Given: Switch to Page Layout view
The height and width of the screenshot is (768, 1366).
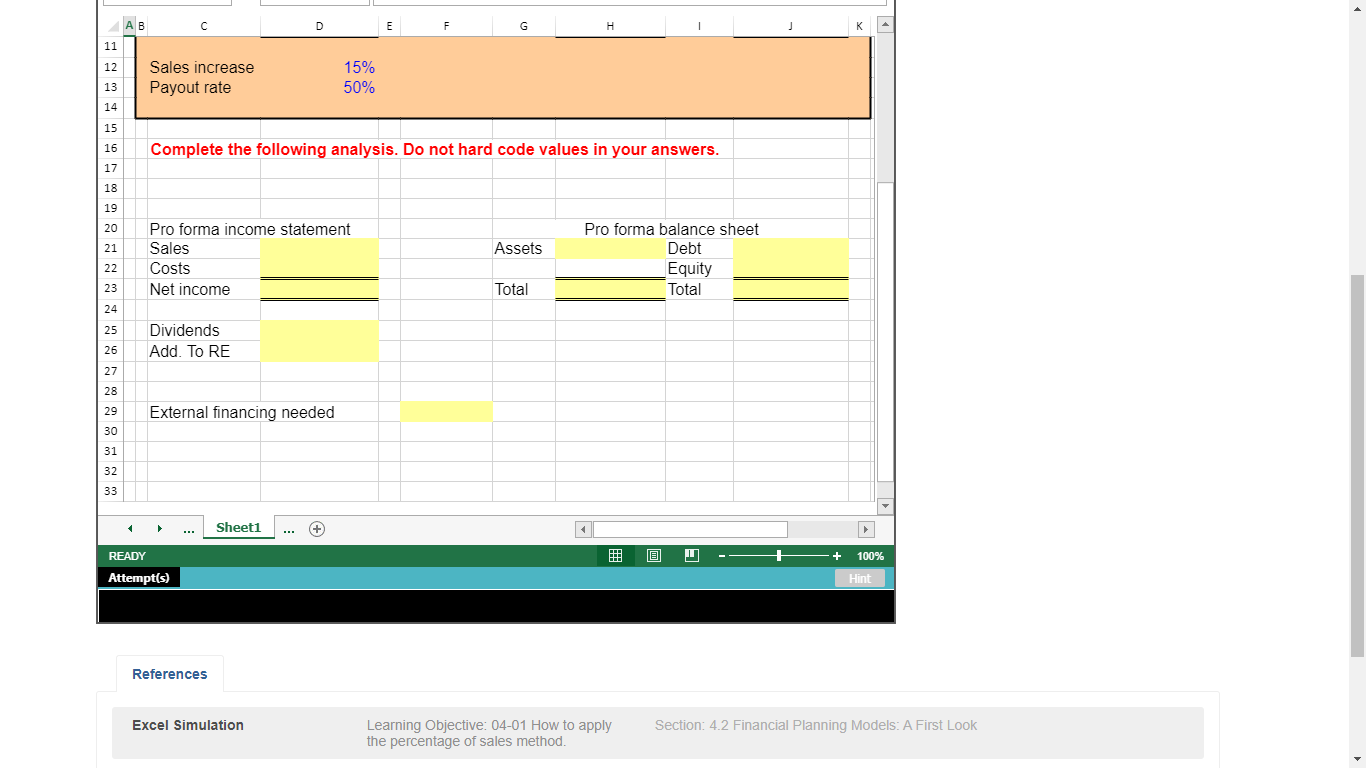Looking at the screenshot, I should [653, 556].
